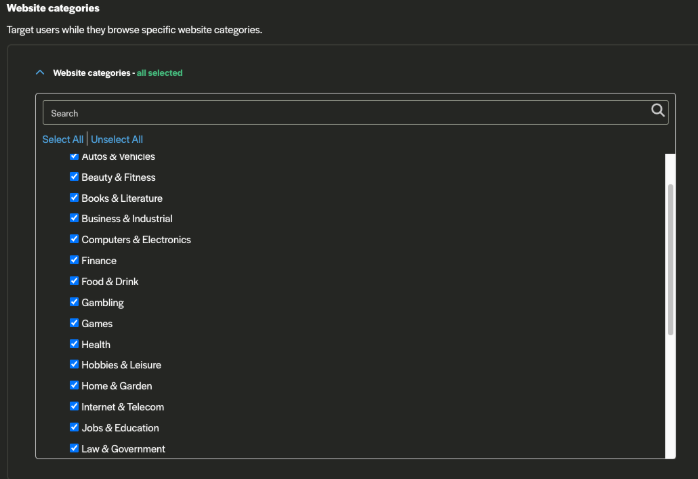This screenshot has height=479, width=698.
Task: Disable the Food & Drink checkbox
Action: 74,282
